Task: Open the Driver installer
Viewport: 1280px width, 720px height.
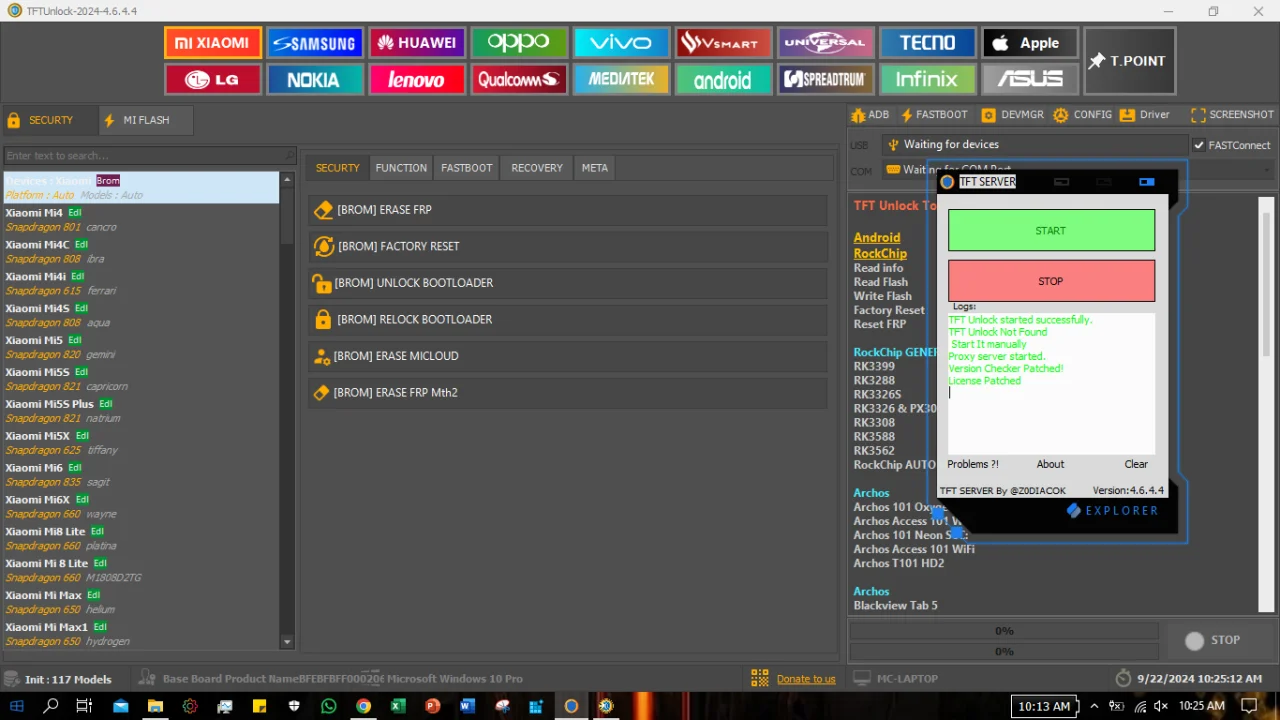Action: click(x=1145, y=115)
